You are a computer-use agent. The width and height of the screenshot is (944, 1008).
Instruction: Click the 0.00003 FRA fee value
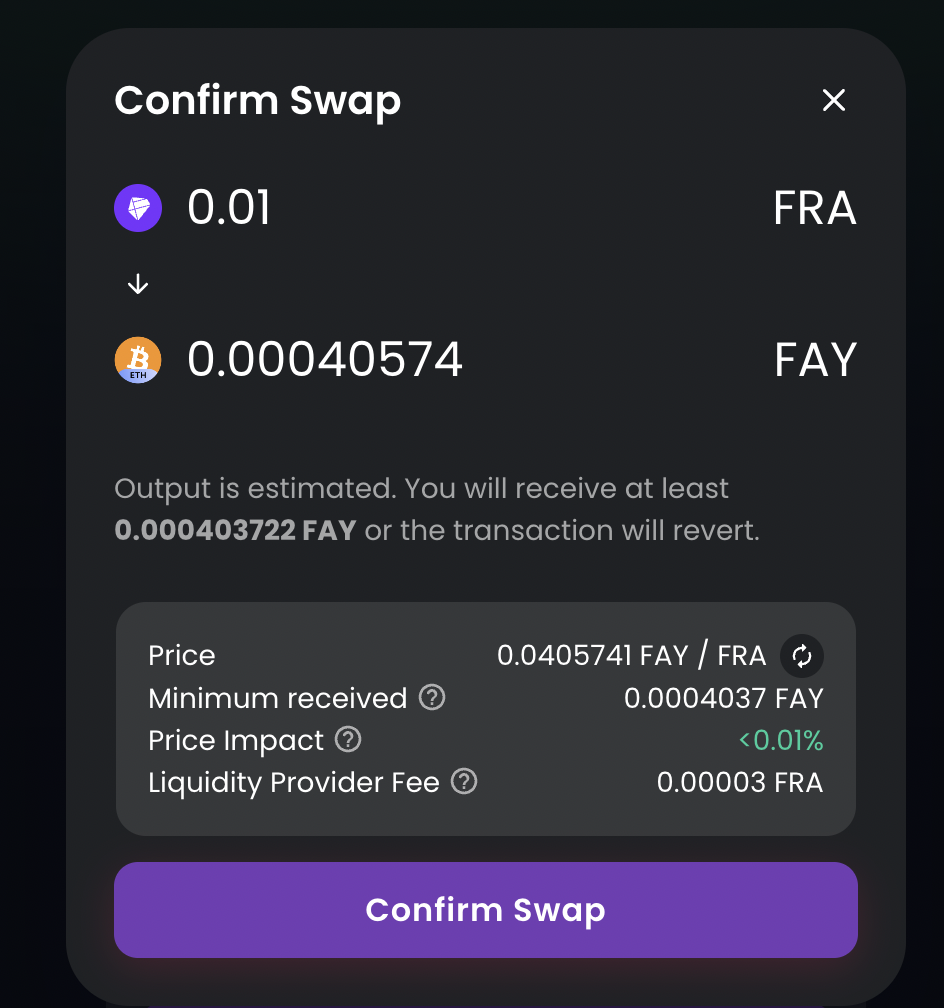point(739,783)
